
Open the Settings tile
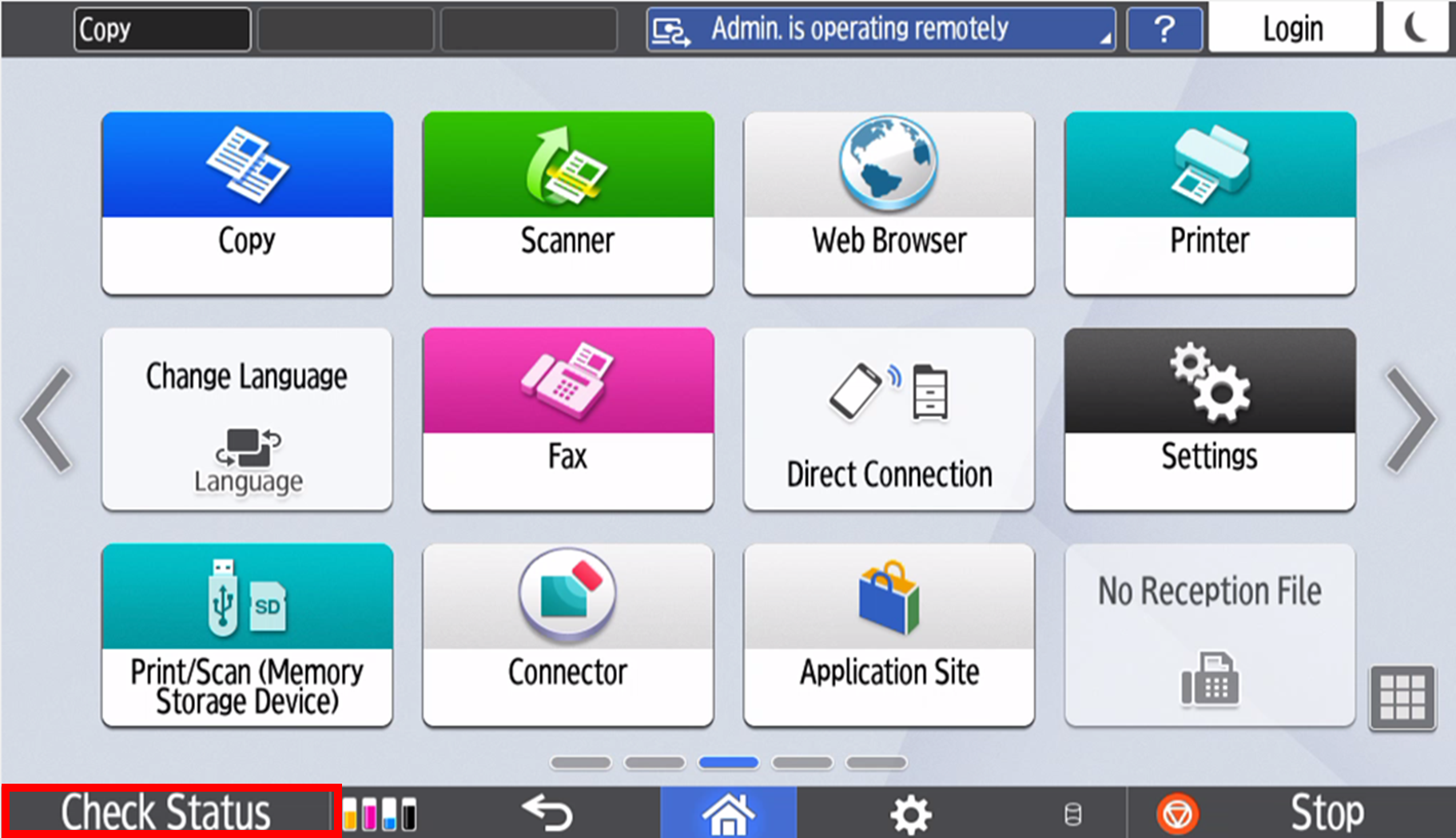1210,419
